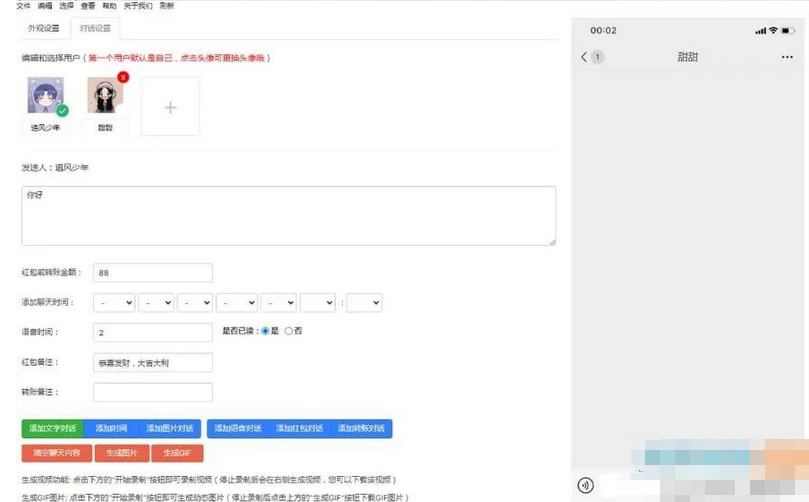The width and height of the screenshot is (809, 502).
Task: Click the red 清空聊天内容 button
Action: click(57, 453)
